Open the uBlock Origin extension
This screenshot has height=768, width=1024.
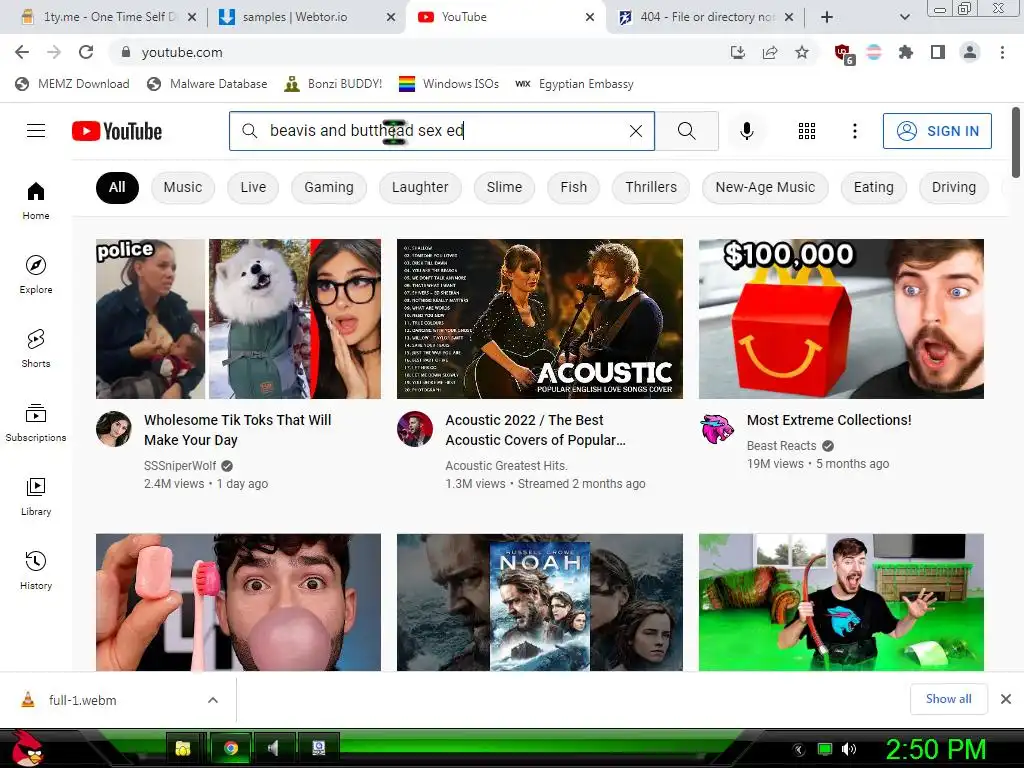844,54
